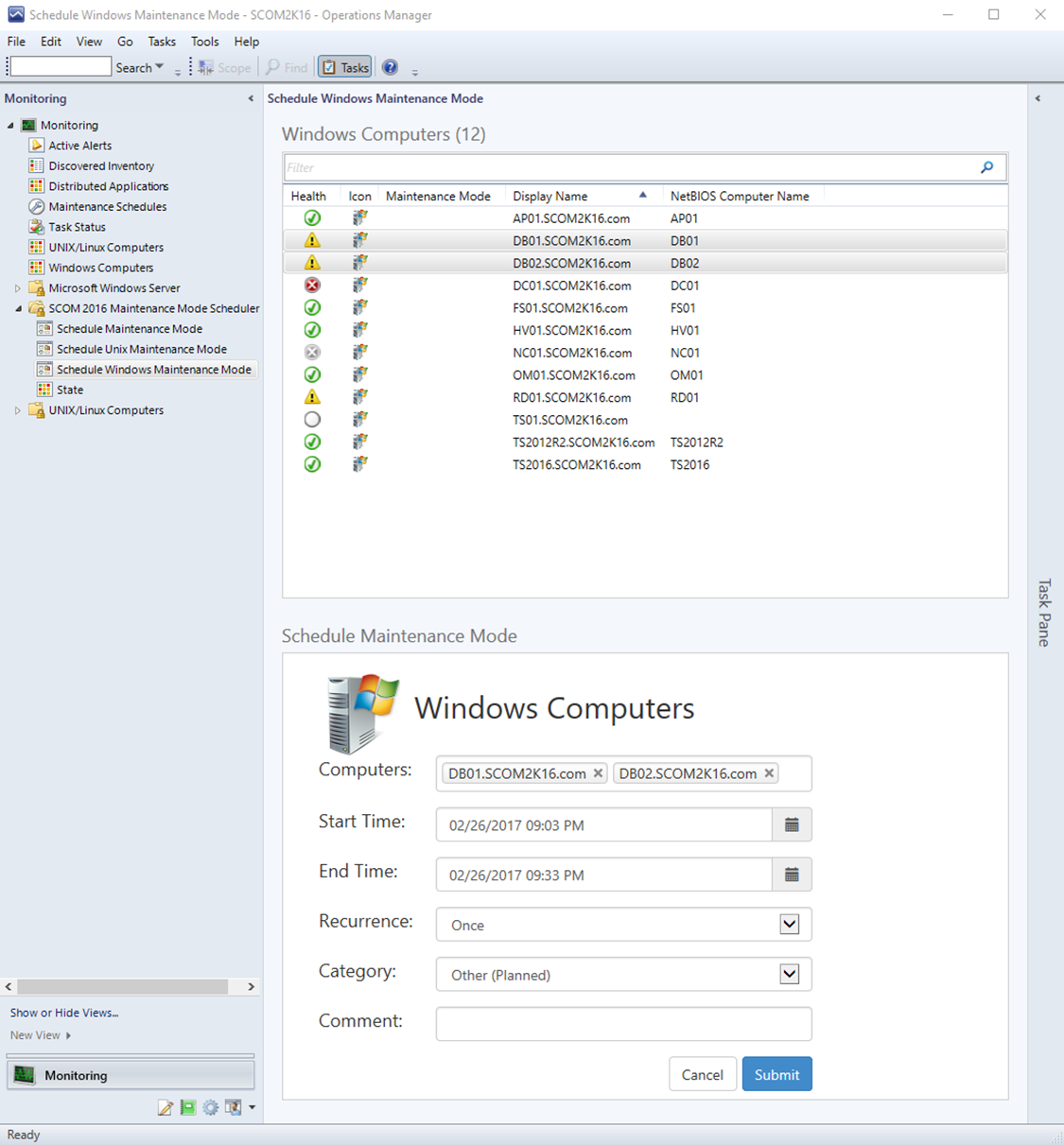Select the TS2016.SCOM2K16.com row

pos(645,464)
